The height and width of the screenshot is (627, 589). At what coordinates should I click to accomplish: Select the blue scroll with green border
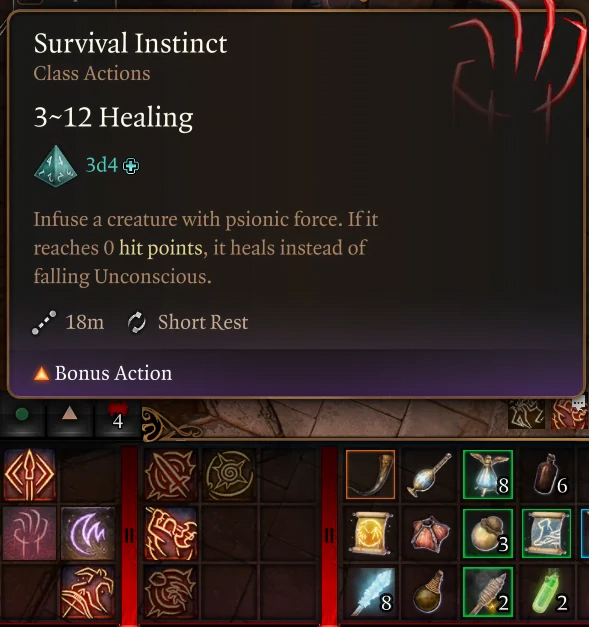(547, 533)
